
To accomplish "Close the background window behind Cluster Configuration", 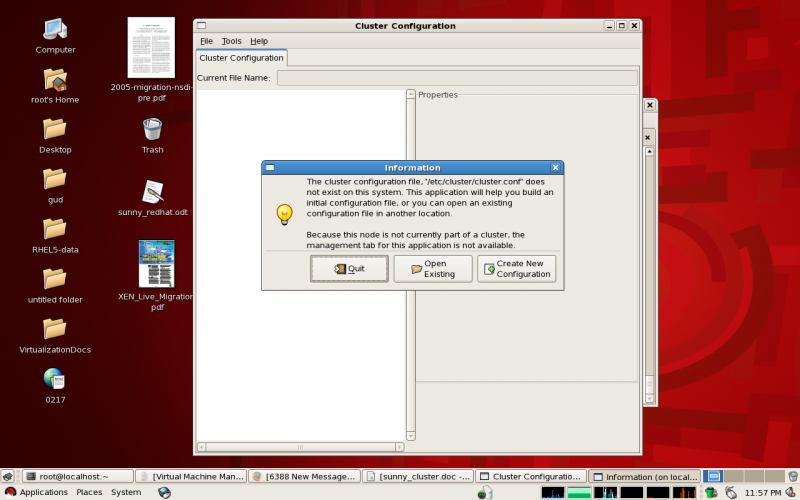I will (x=649, y=105).
